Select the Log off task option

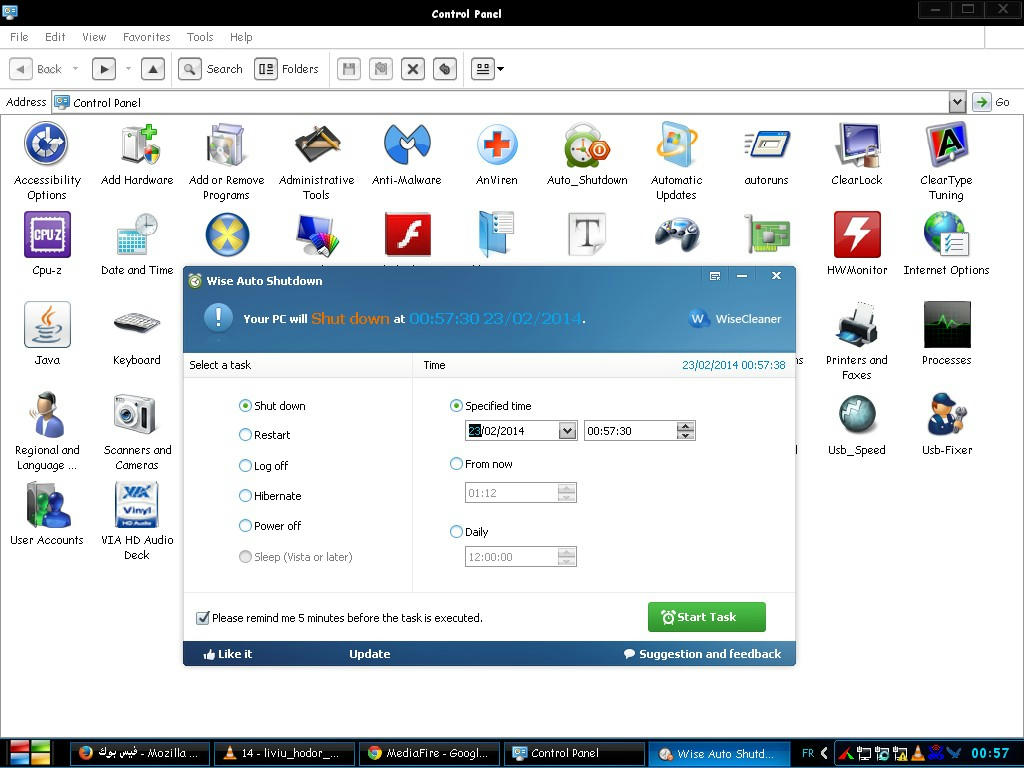[x=245, y=466]
